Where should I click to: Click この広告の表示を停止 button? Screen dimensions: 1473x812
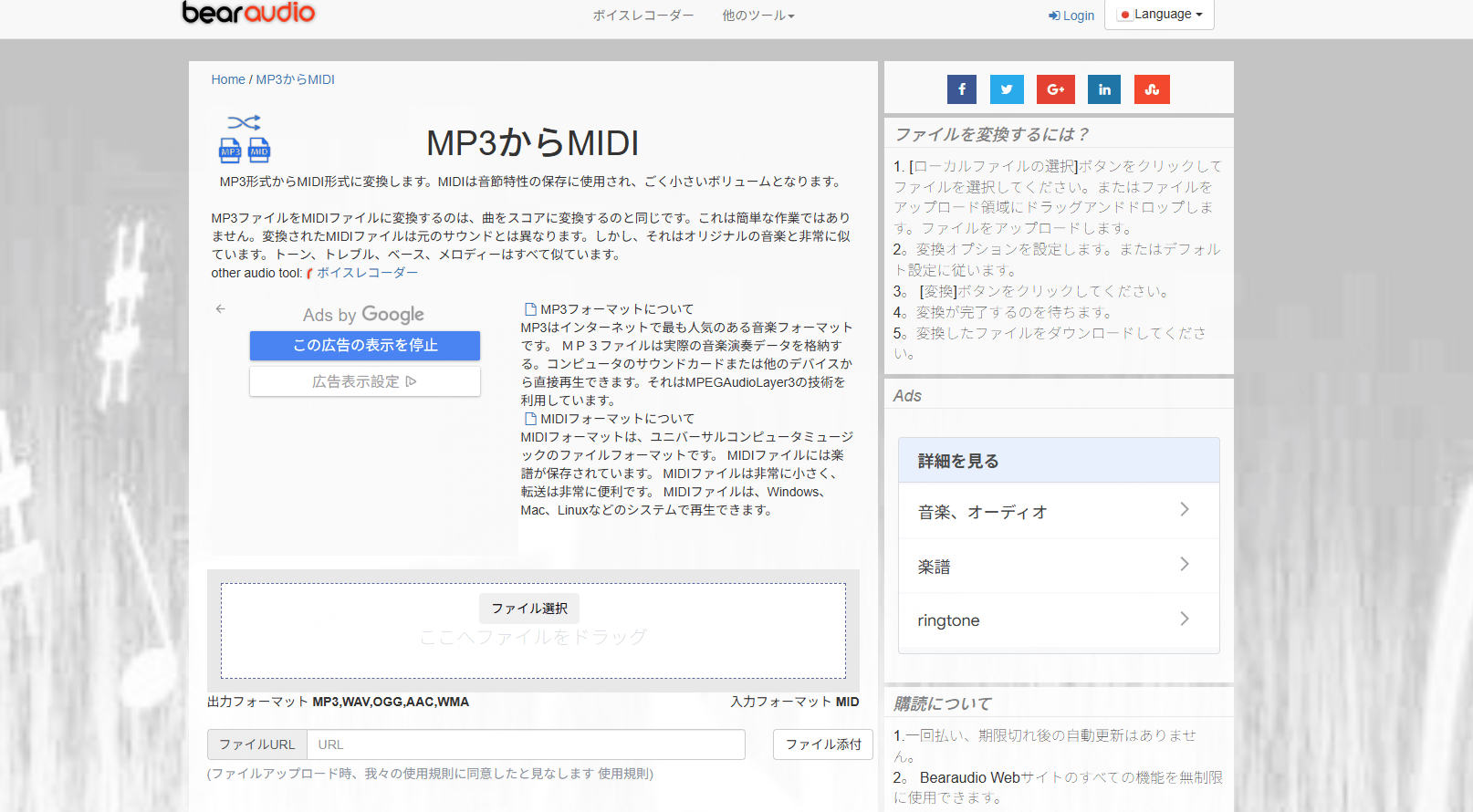(365, 346)
